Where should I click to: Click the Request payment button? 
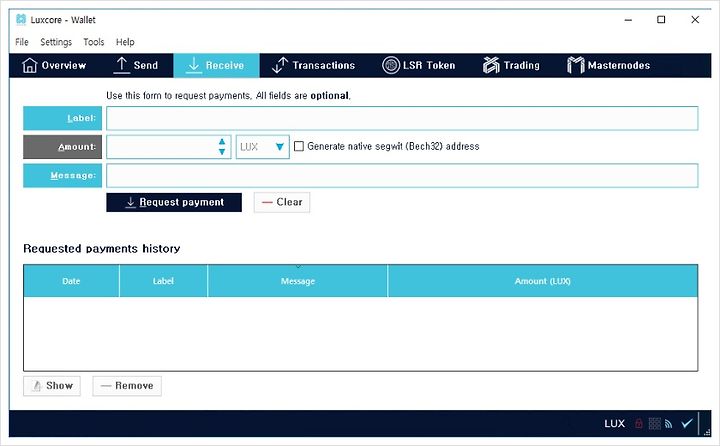click(x=174, y=202)
